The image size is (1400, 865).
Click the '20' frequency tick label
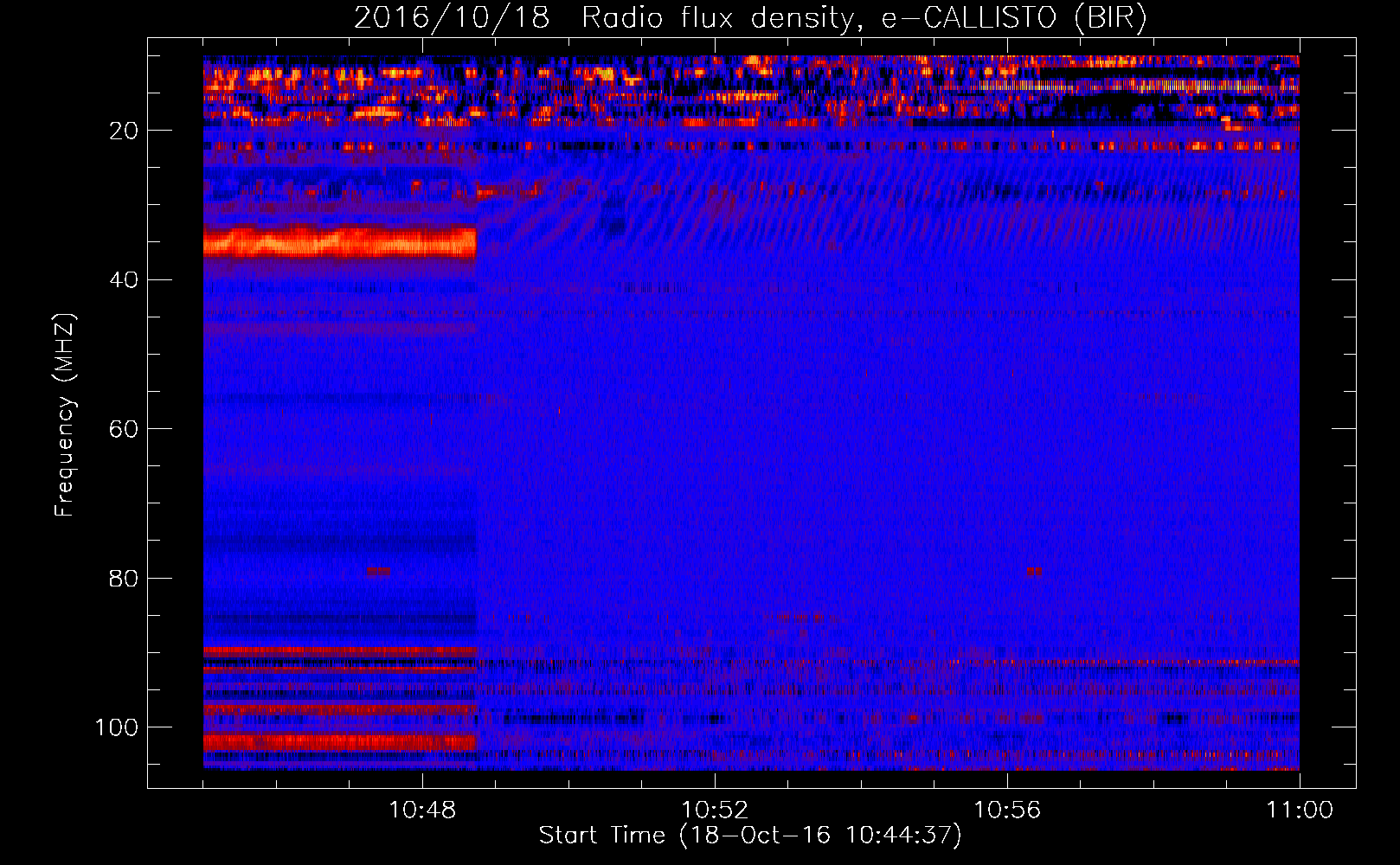124,131
